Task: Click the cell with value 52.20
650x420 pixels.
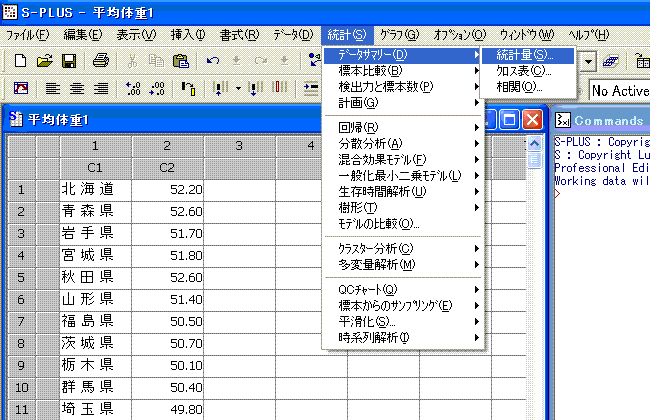Action: pos(167,189)
